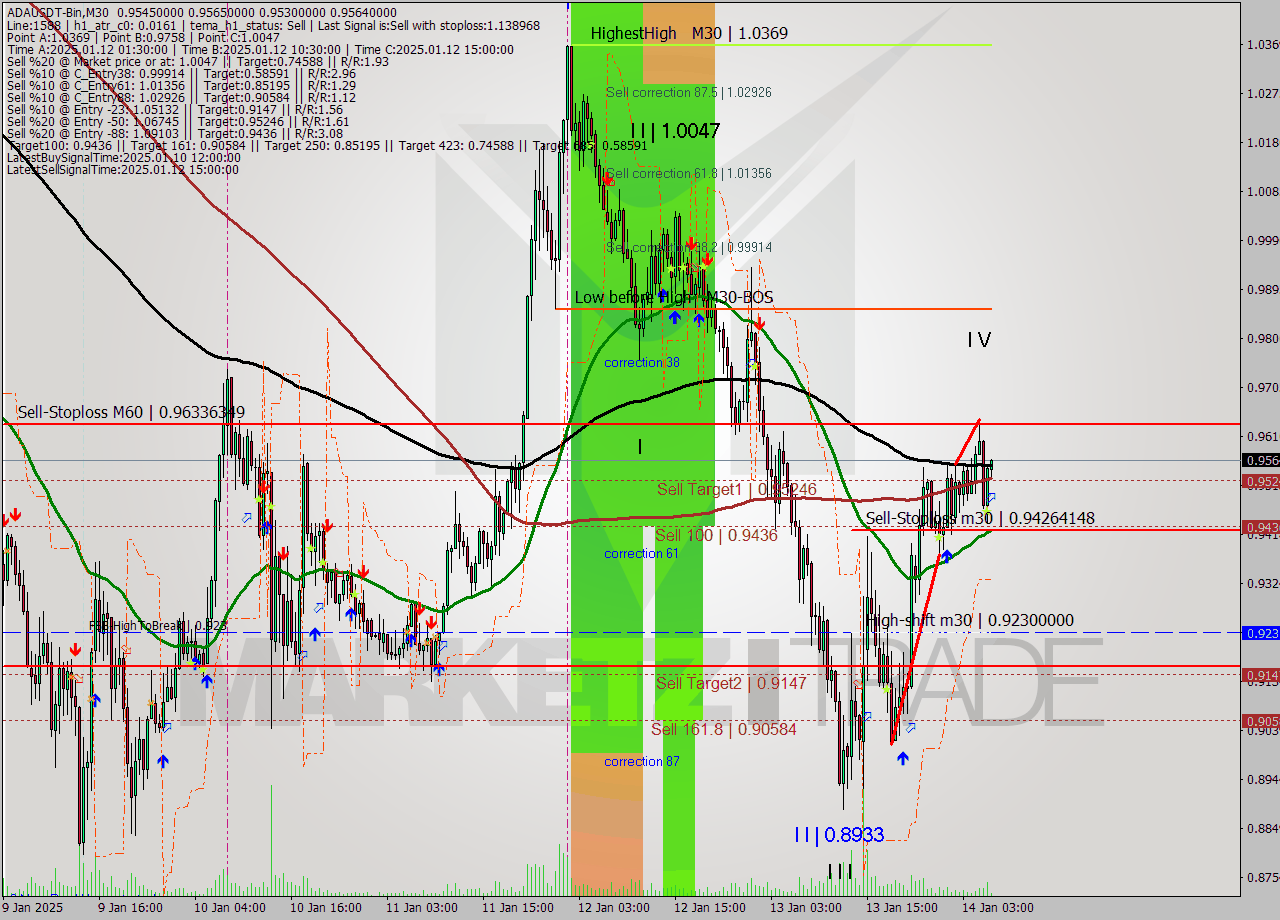
Task: Select the Sell correction 61.8 | 1.01356 label
Action: click(x=689, y=173)
